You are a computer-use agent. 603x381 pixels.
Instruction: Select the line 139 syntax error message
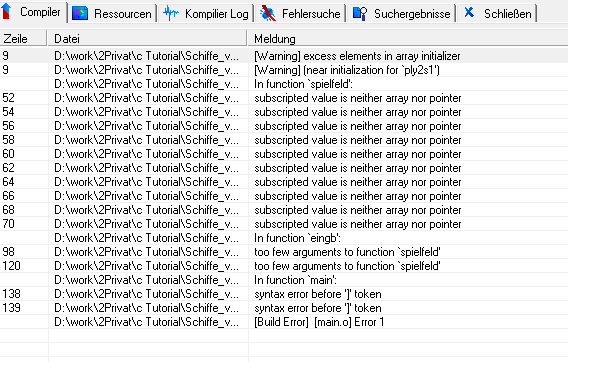(284, 308)
